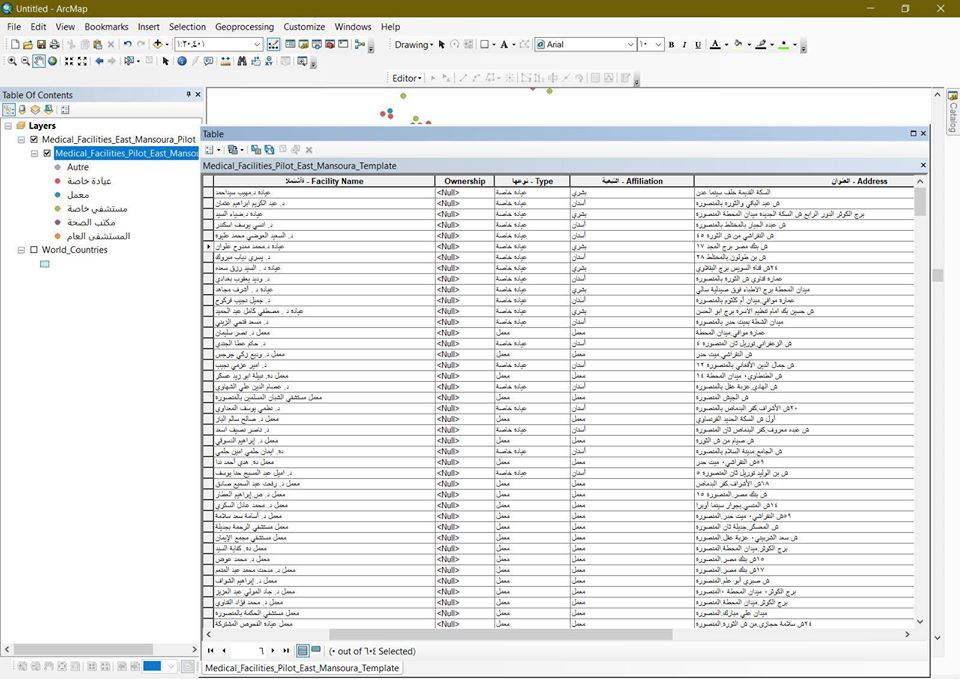The width and height of the screenshot is (960, 679).
Task: Click the Add Data button
Action: point(157,44)
